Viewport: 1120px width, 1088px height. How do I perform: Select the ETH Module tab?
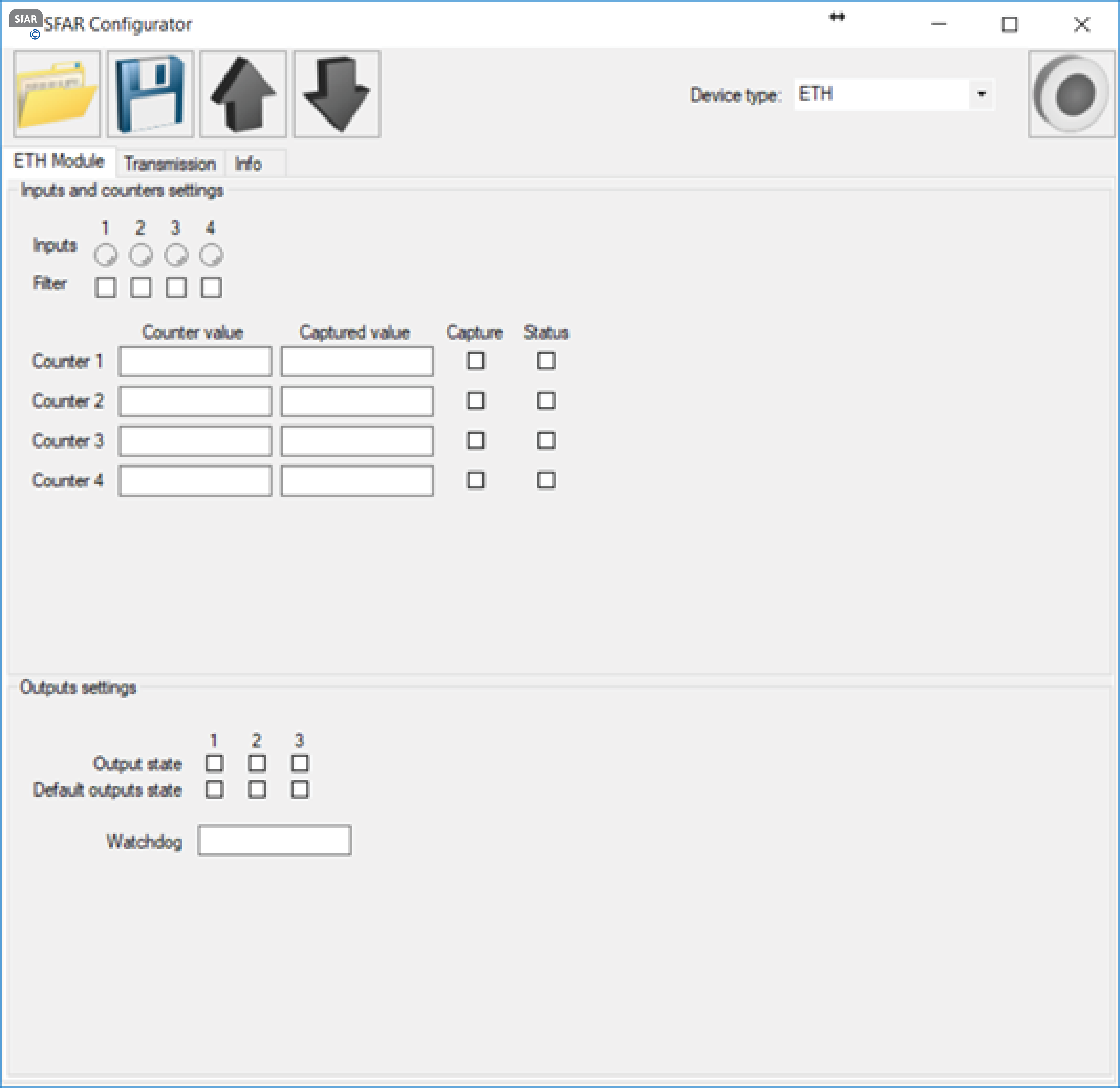tap(59, 161)
